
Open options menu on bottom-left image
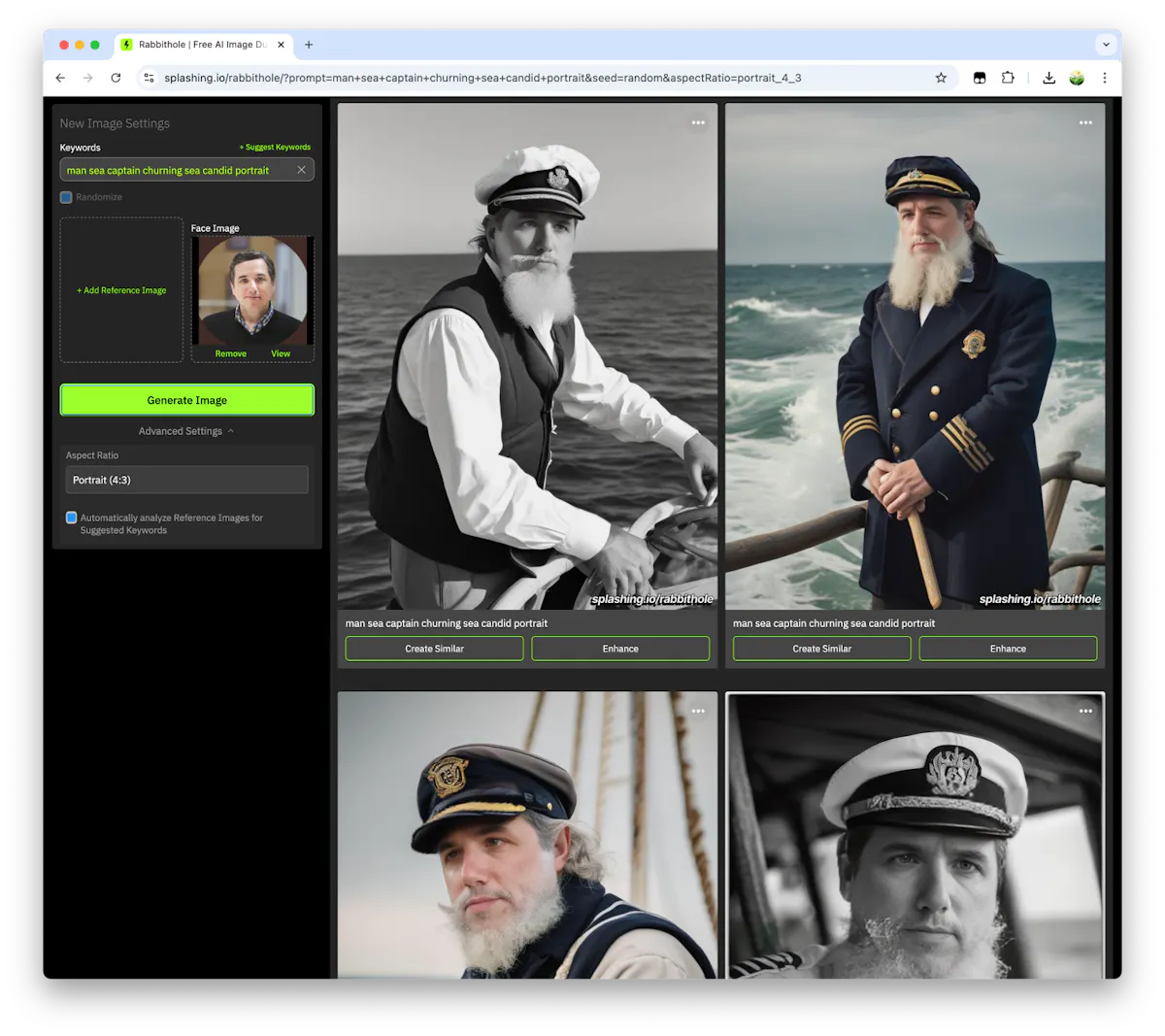pyautogui.click(x=698, y=711)
